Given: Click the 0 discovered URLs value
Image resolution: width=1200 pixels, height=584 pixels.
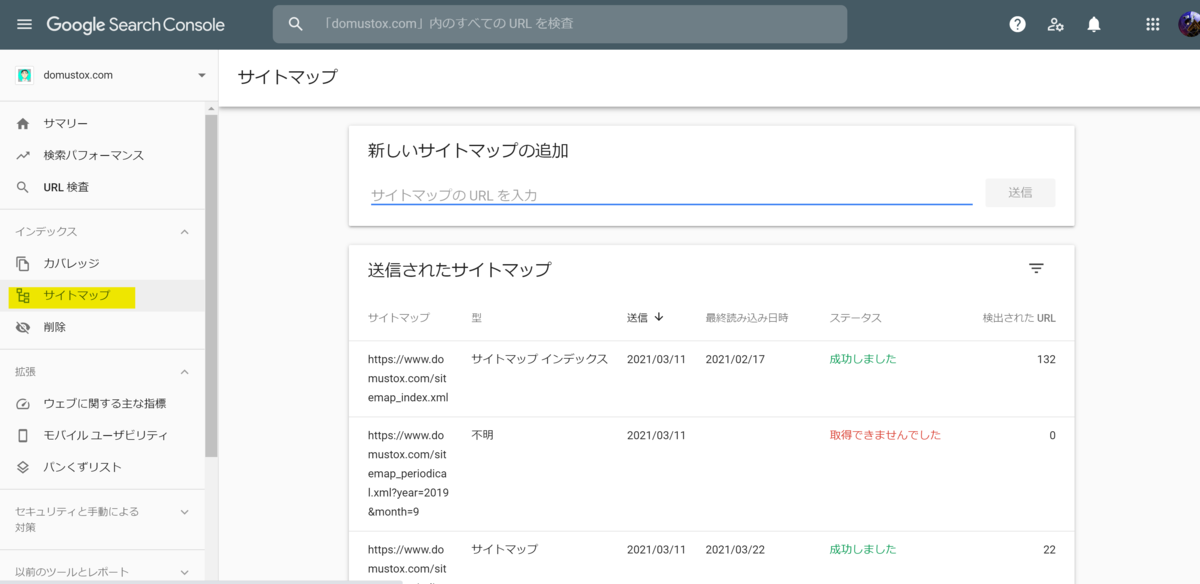Looking at the screenshot, I should [1052, 435].
